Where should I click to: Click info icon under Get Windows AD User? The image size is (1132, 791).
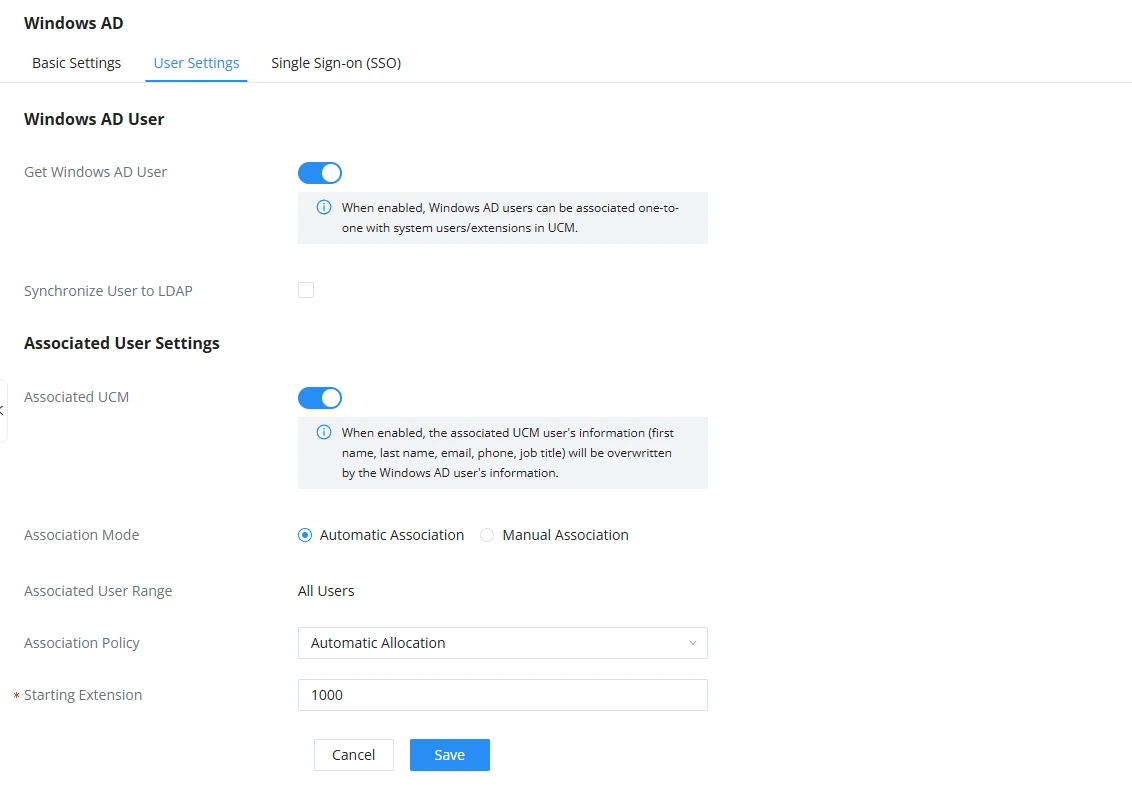tap(324, 208)
